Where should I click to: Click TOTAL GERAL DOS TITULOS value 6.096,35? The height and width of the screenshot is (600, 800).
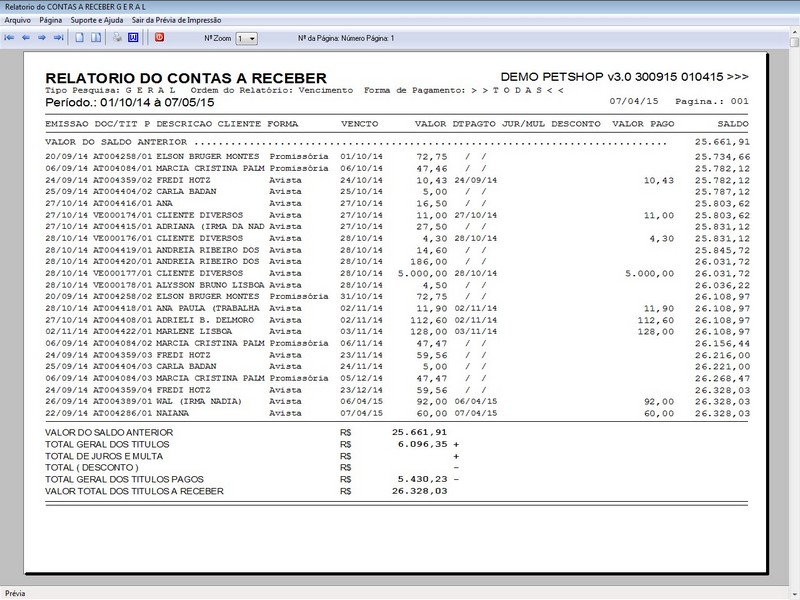click(422, 444)
